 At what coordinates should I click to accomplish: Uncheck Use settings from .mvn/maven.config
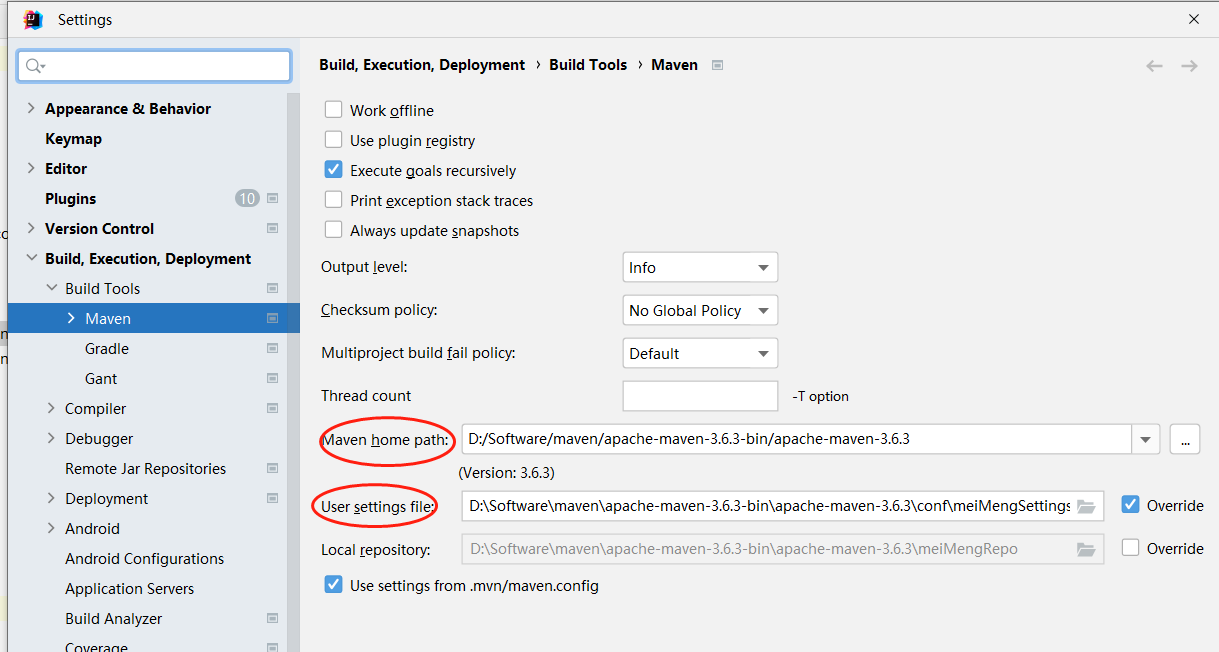[x=334, y=585]
